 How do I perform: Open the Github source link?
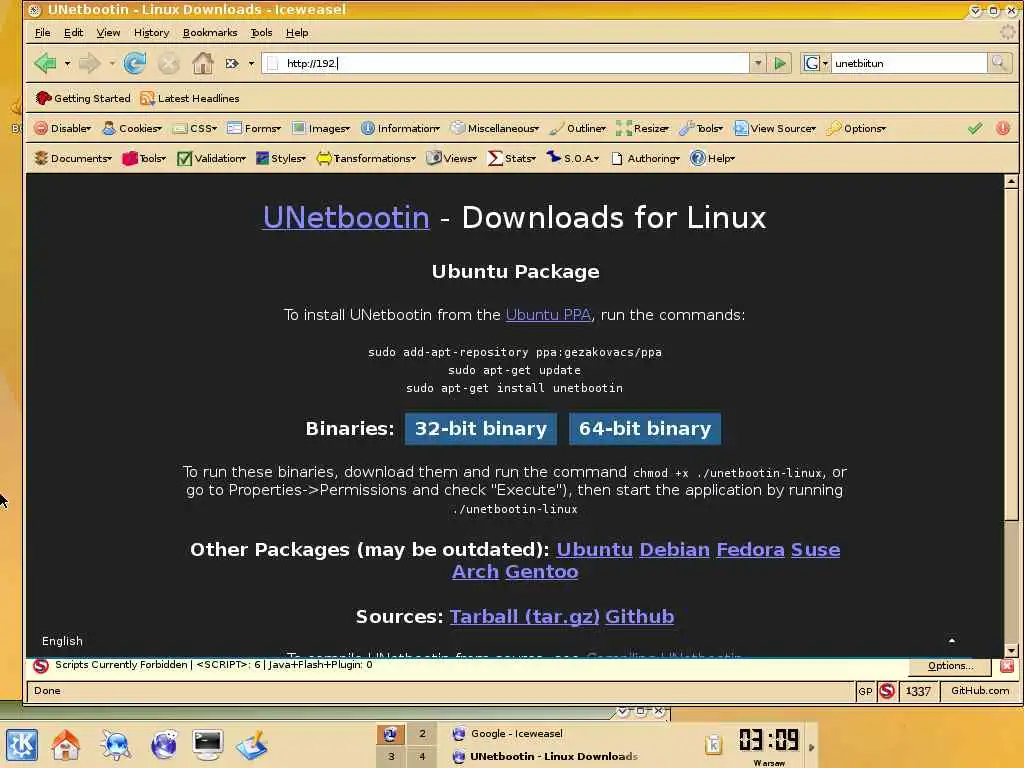point(640,617)
